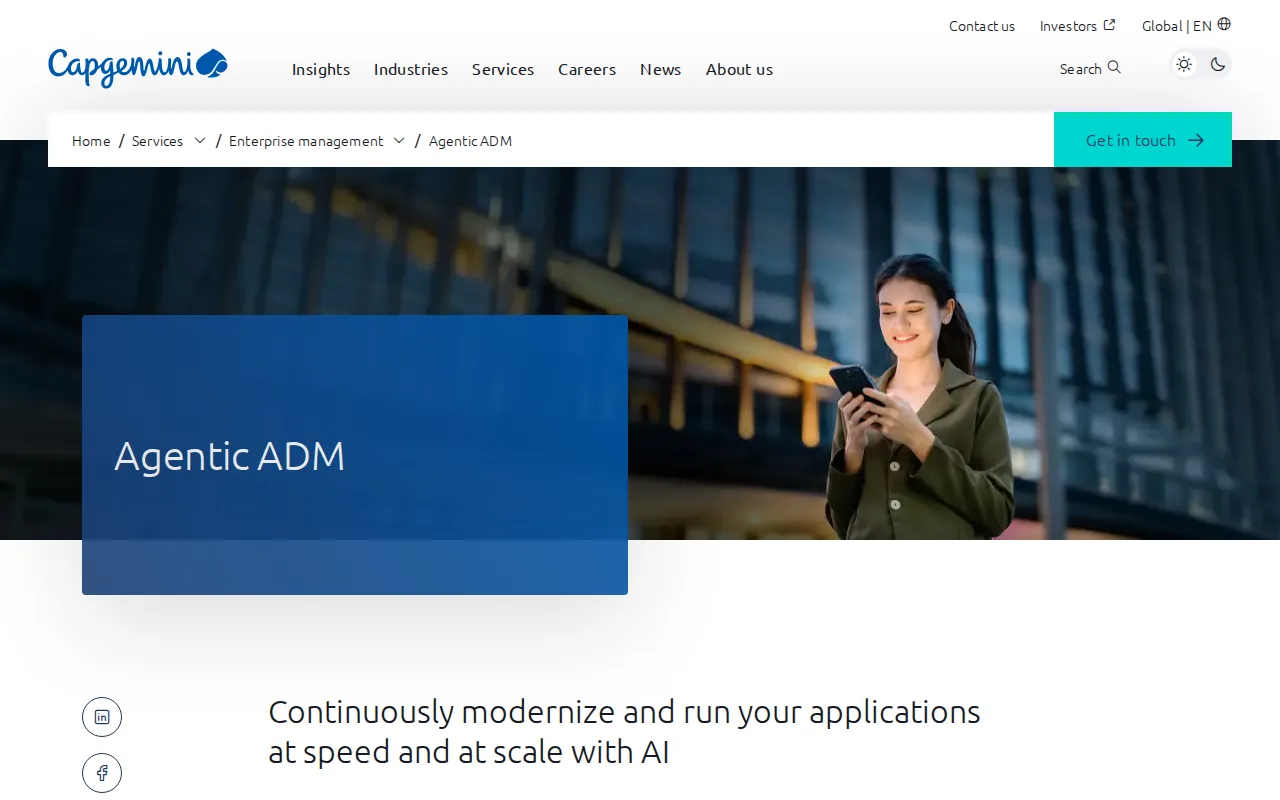
Task: Share page on Facebook
Action: tap(102, 773)
